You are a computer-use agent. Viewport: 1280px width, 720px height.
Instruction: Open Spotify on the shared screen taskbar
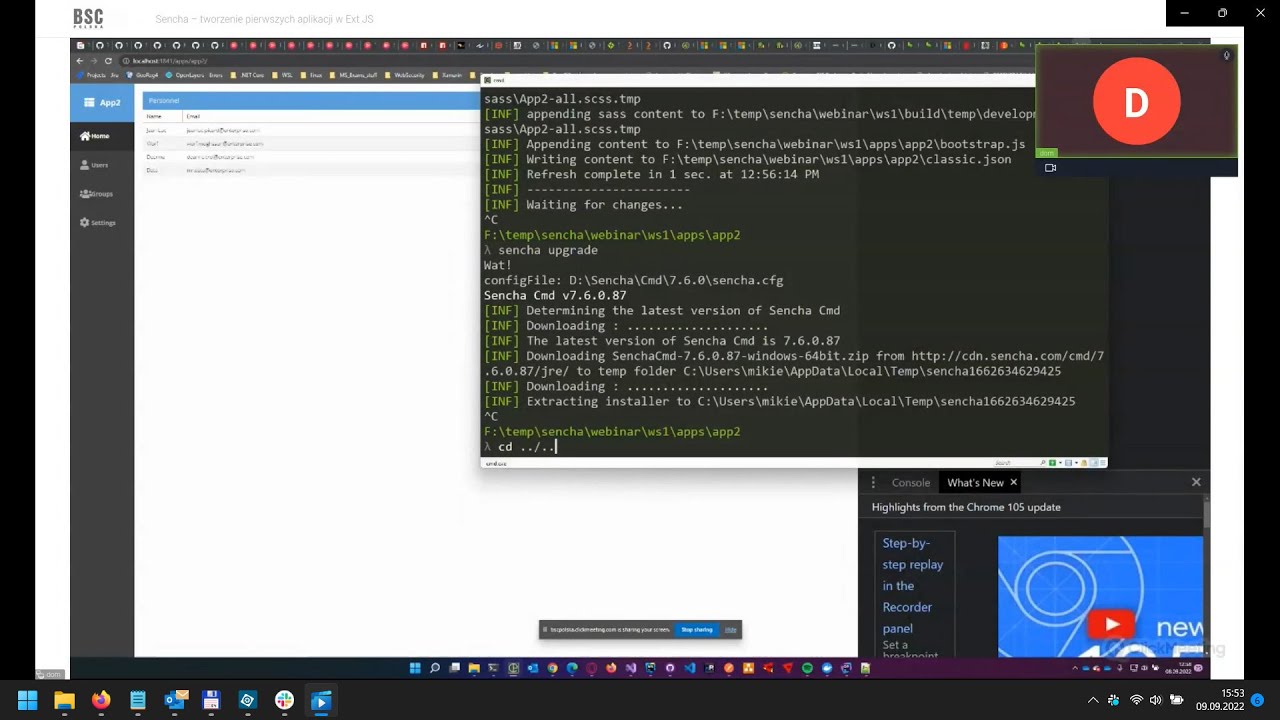[807, 668]
